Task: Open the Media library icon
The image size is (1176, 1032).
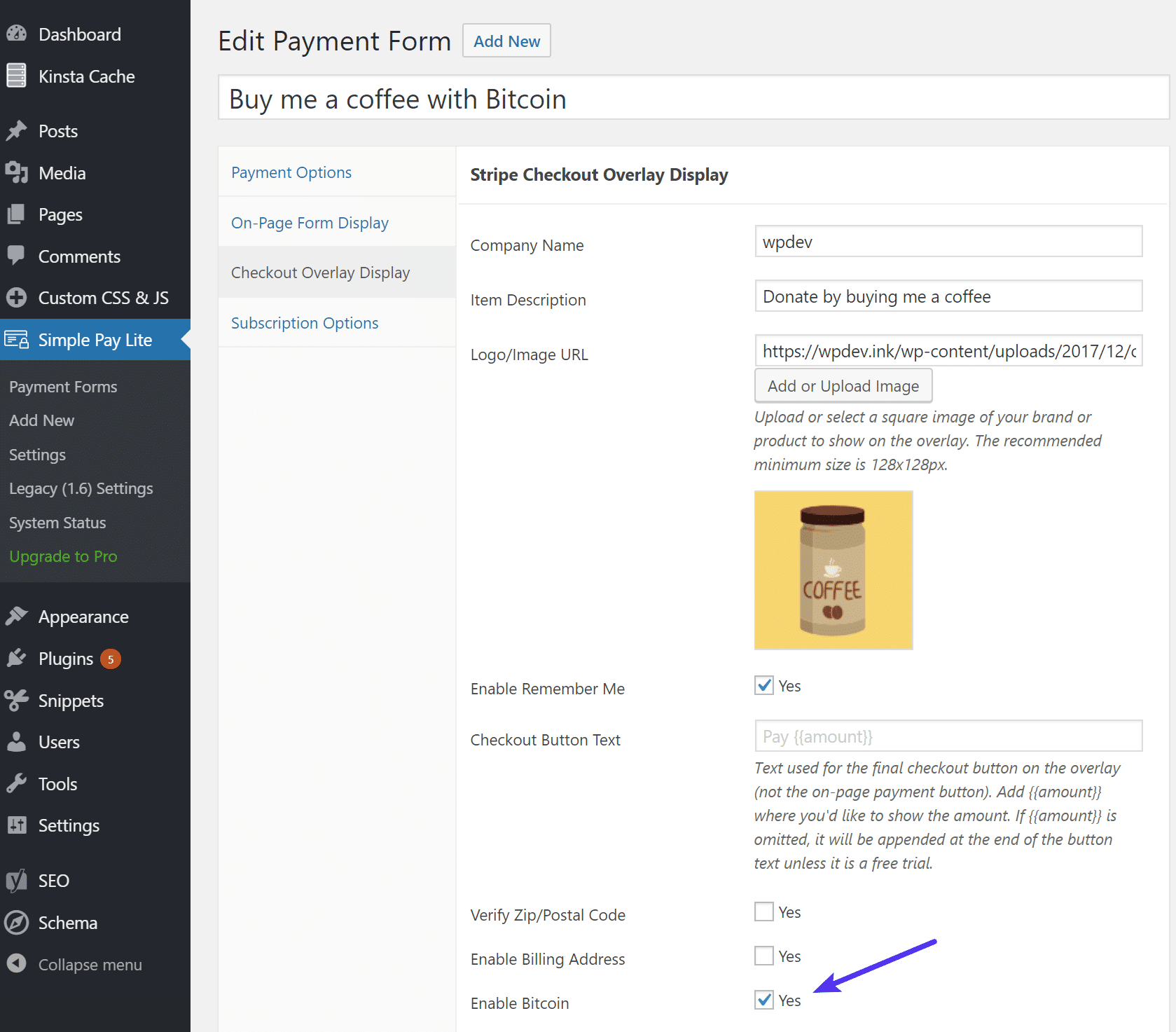Action: [18, 172]
